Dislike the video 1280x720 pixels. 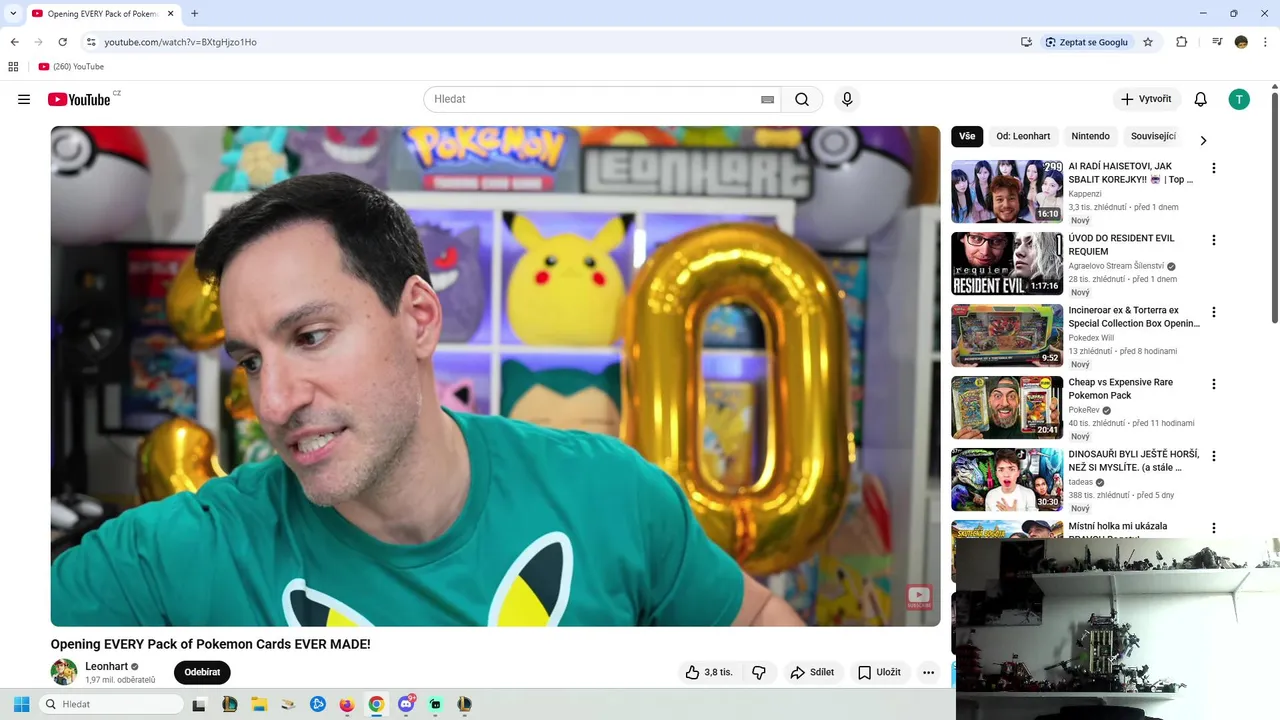(759, 672)
